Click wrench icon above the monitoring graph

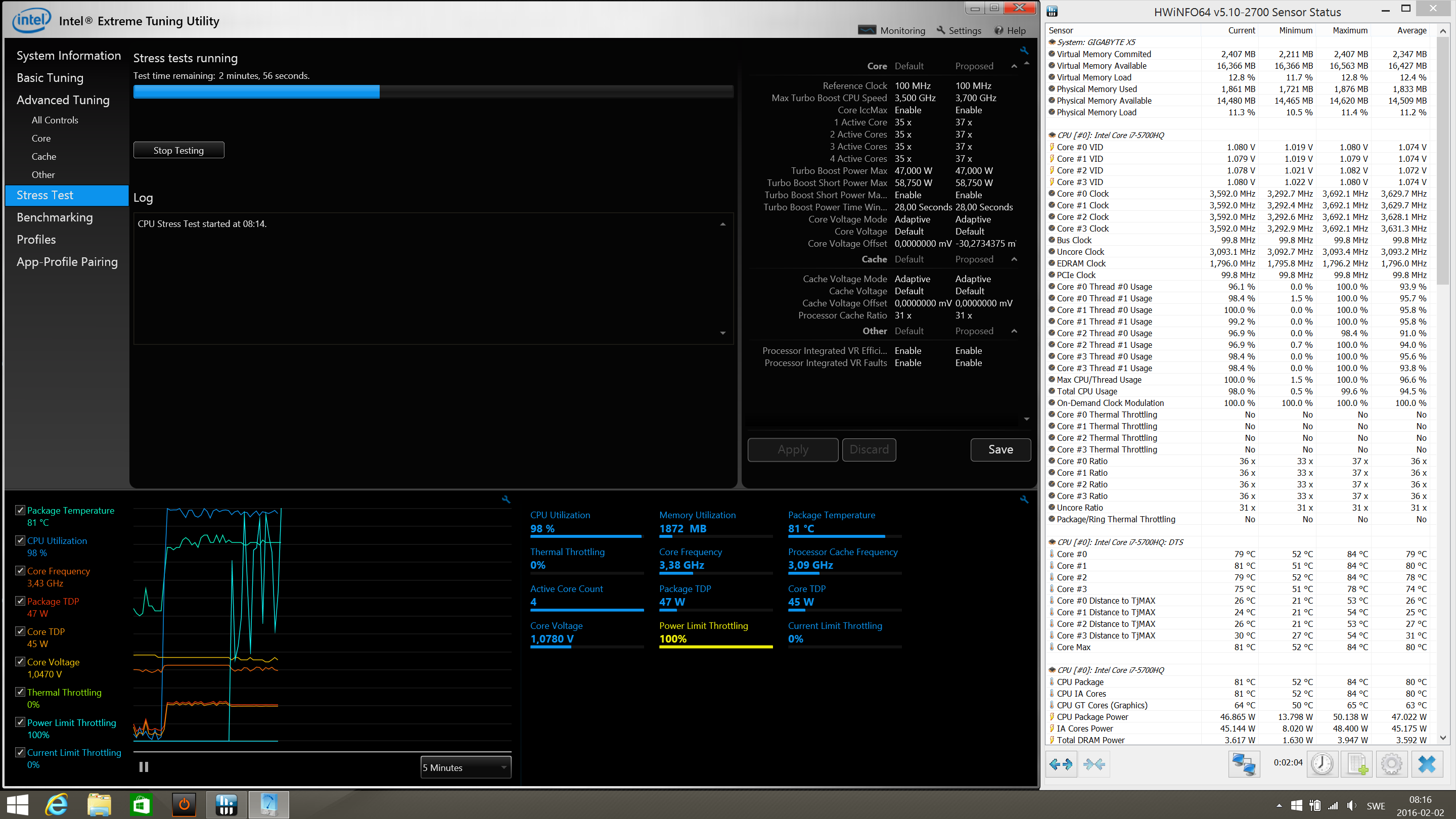[x=506, y=499]
